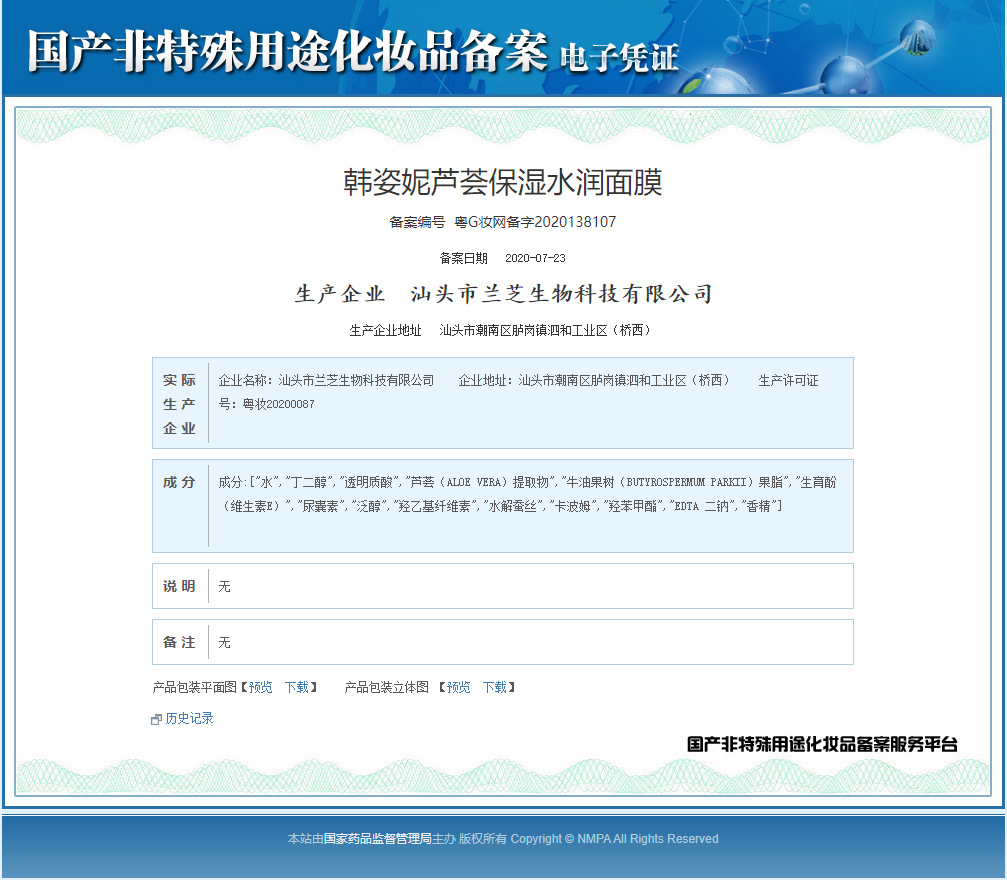Open 历史记录 history records link
The width and height of the screenshot is (1007, 880).
189,718
